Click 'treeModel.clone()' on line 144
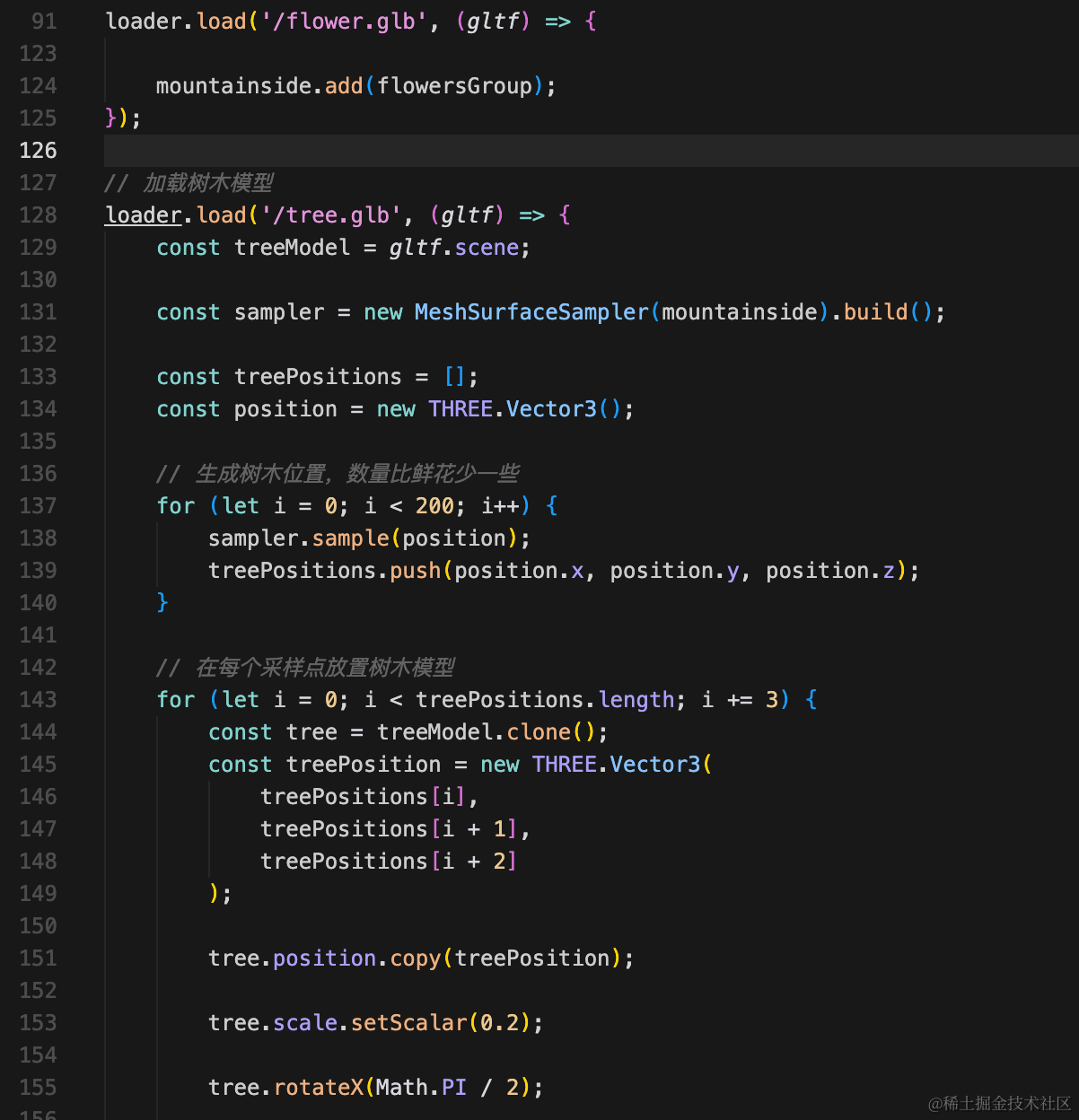The width and height of the screenshot is (1079, 1120). coord(487,732)
